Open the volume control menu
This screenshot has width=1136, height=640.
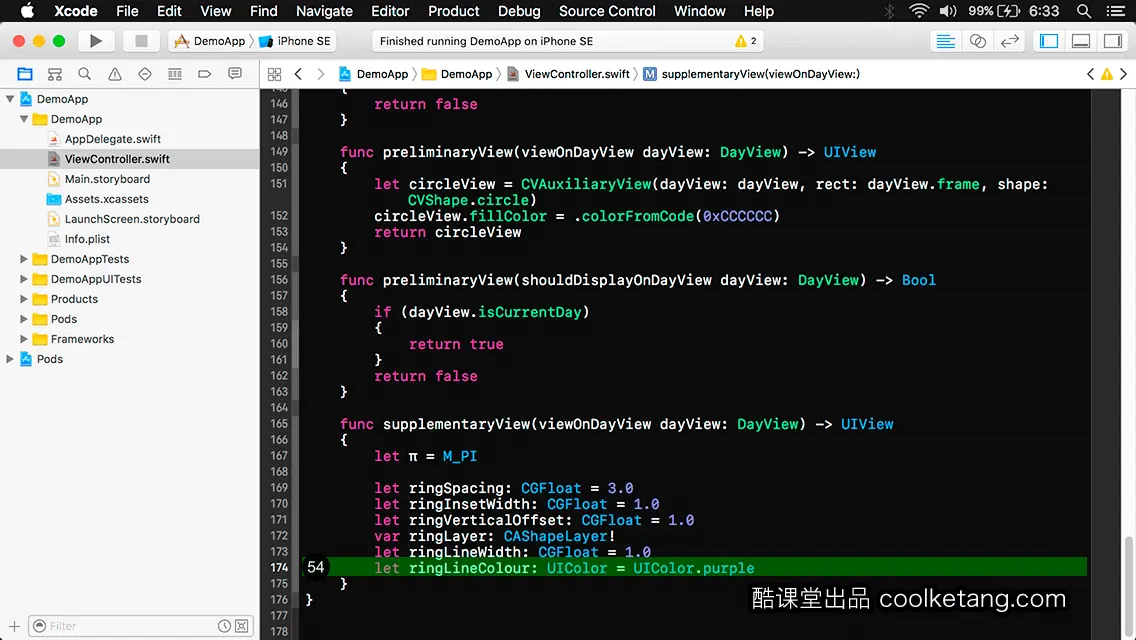click(948, 11)
